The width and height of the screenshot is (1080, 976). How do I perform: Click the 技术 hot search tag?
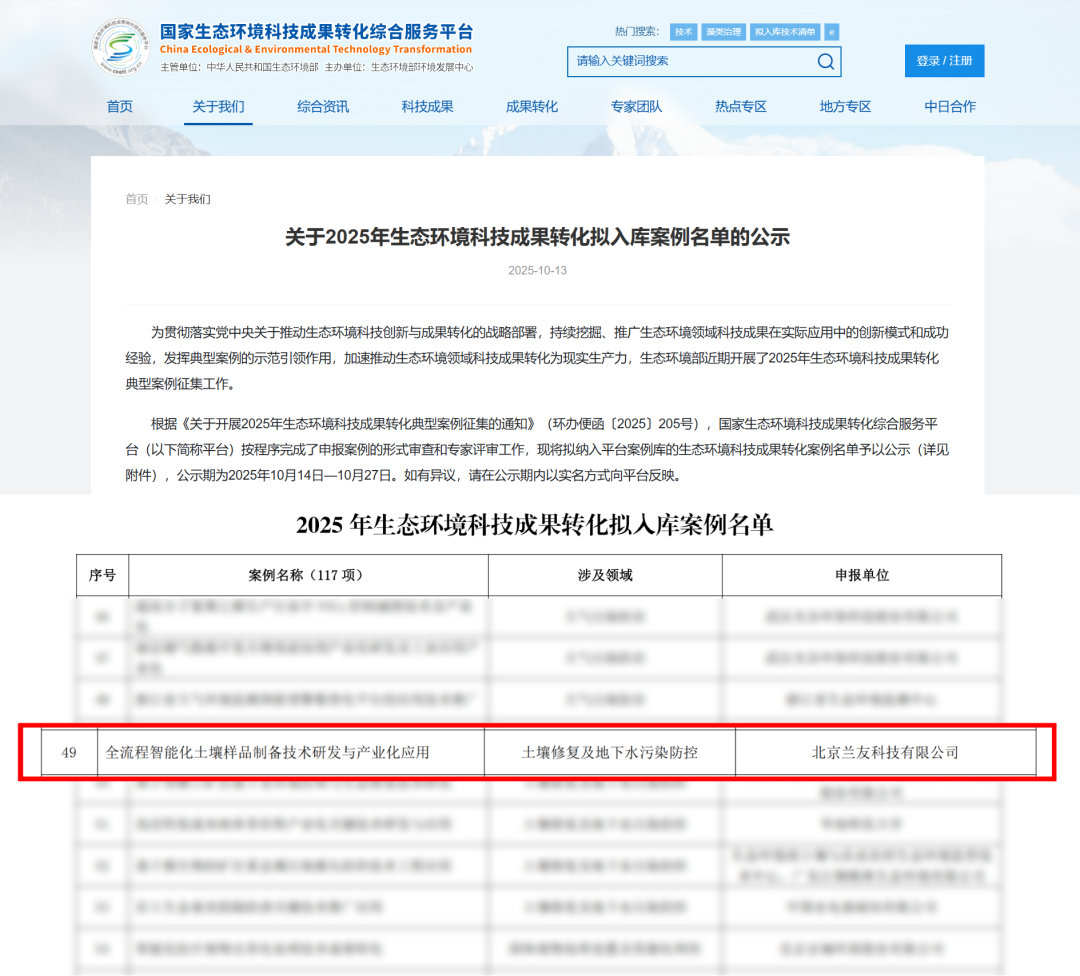tap(684, 32)
